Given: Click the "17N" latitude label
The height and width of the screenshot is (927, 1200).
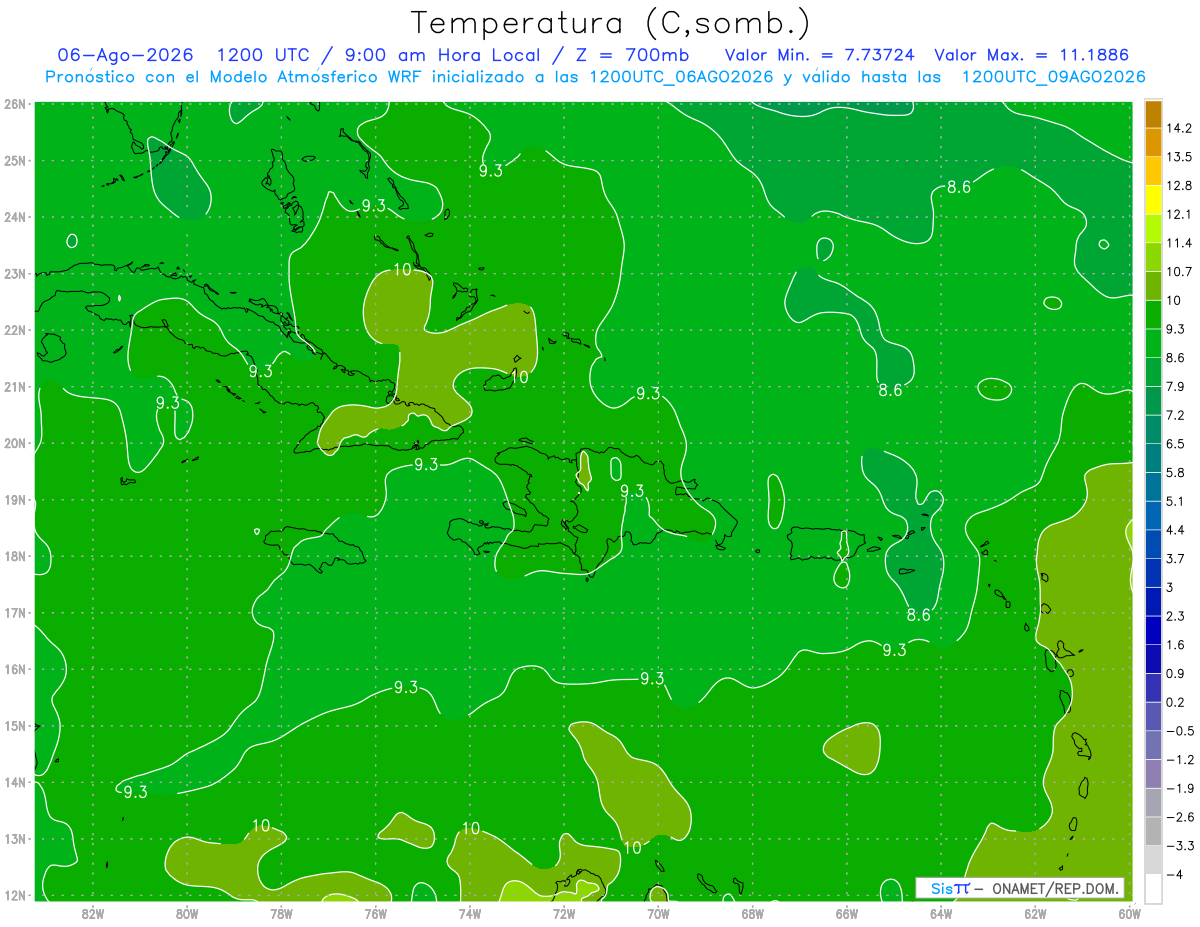Looking at the screenshot, I should [x=15, y=612].
